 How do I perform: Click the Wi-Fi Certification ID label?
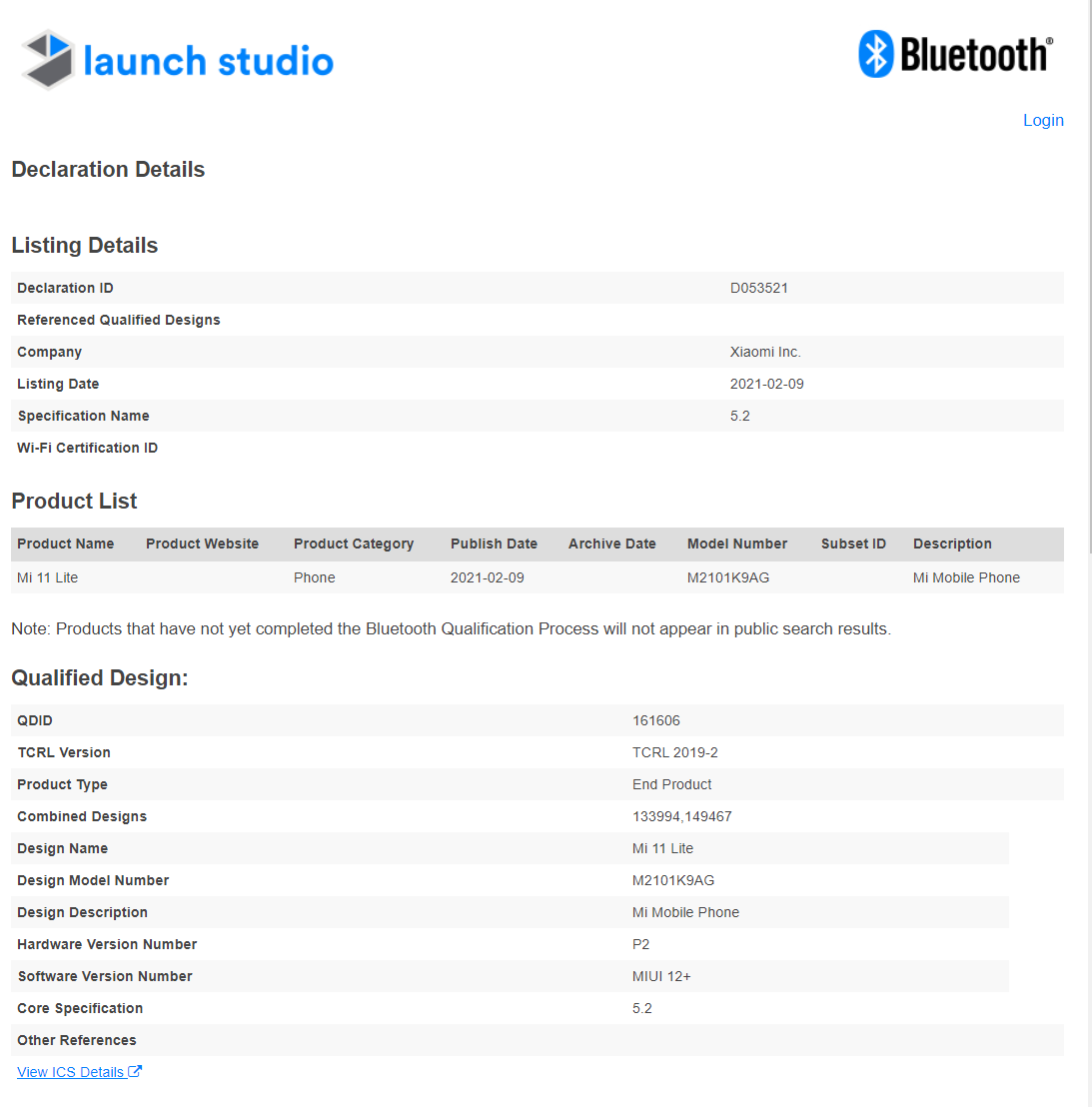click(88, 448)
